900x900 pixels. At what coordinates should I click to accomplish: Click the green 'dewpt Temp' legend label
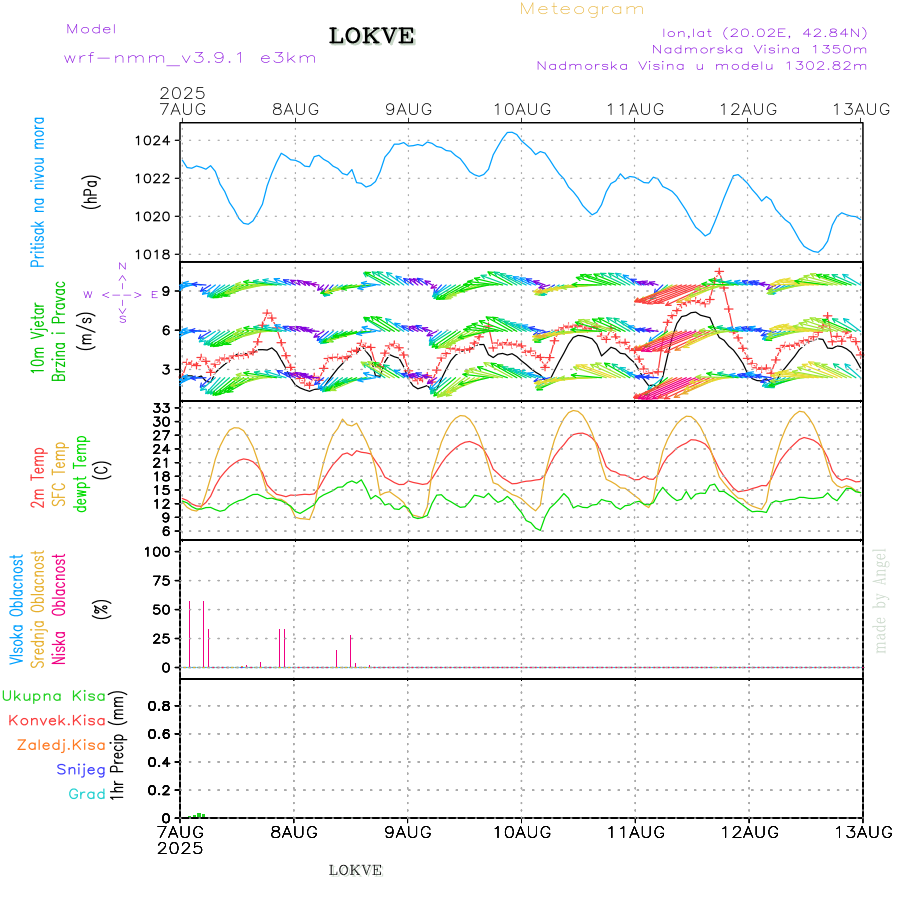(x=81, y=472)
